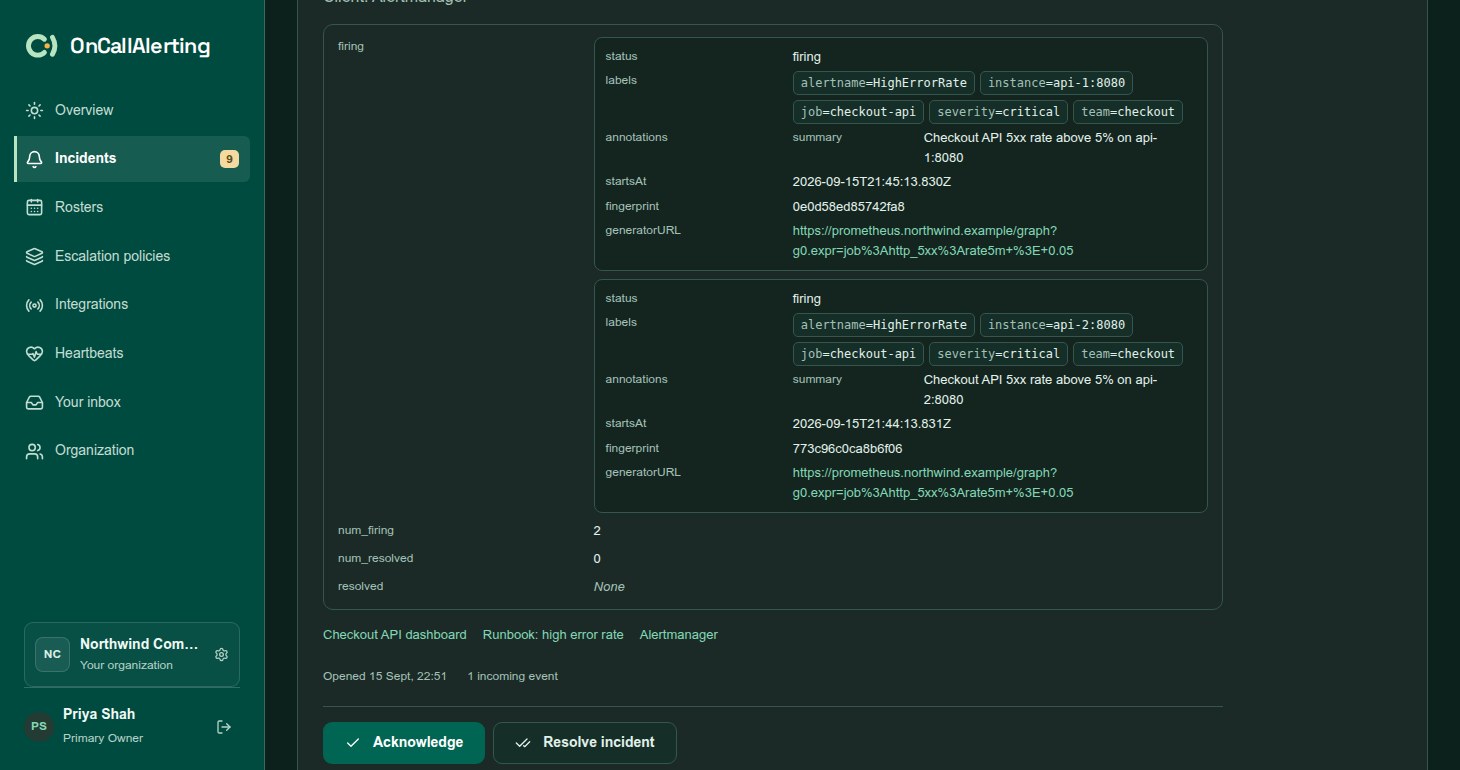Click the Opened 15 Sept, 22:51 text
1460x770 pixels.
pyautogui.click(x=385, y=677)
